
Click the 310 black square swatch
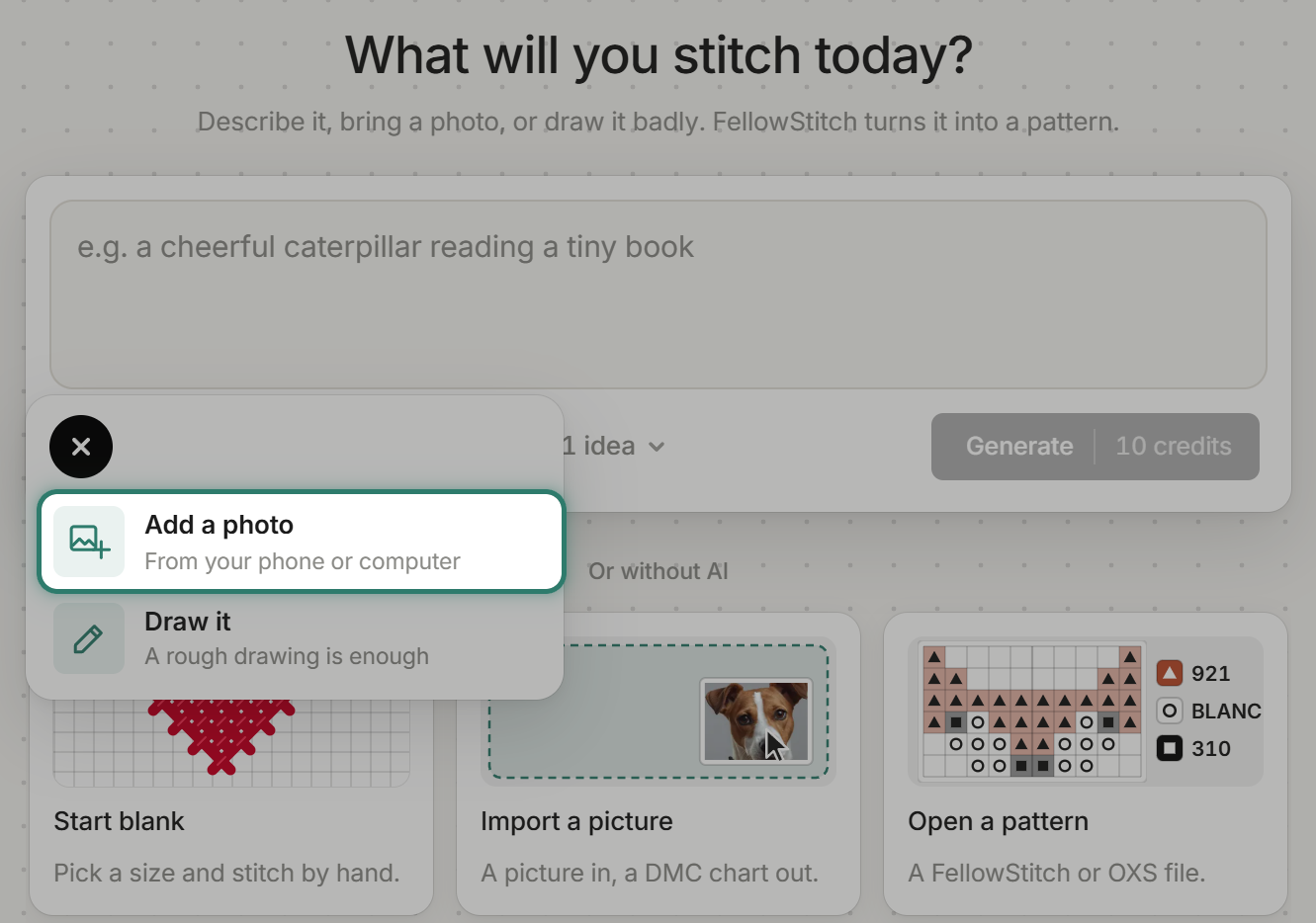1170,748
